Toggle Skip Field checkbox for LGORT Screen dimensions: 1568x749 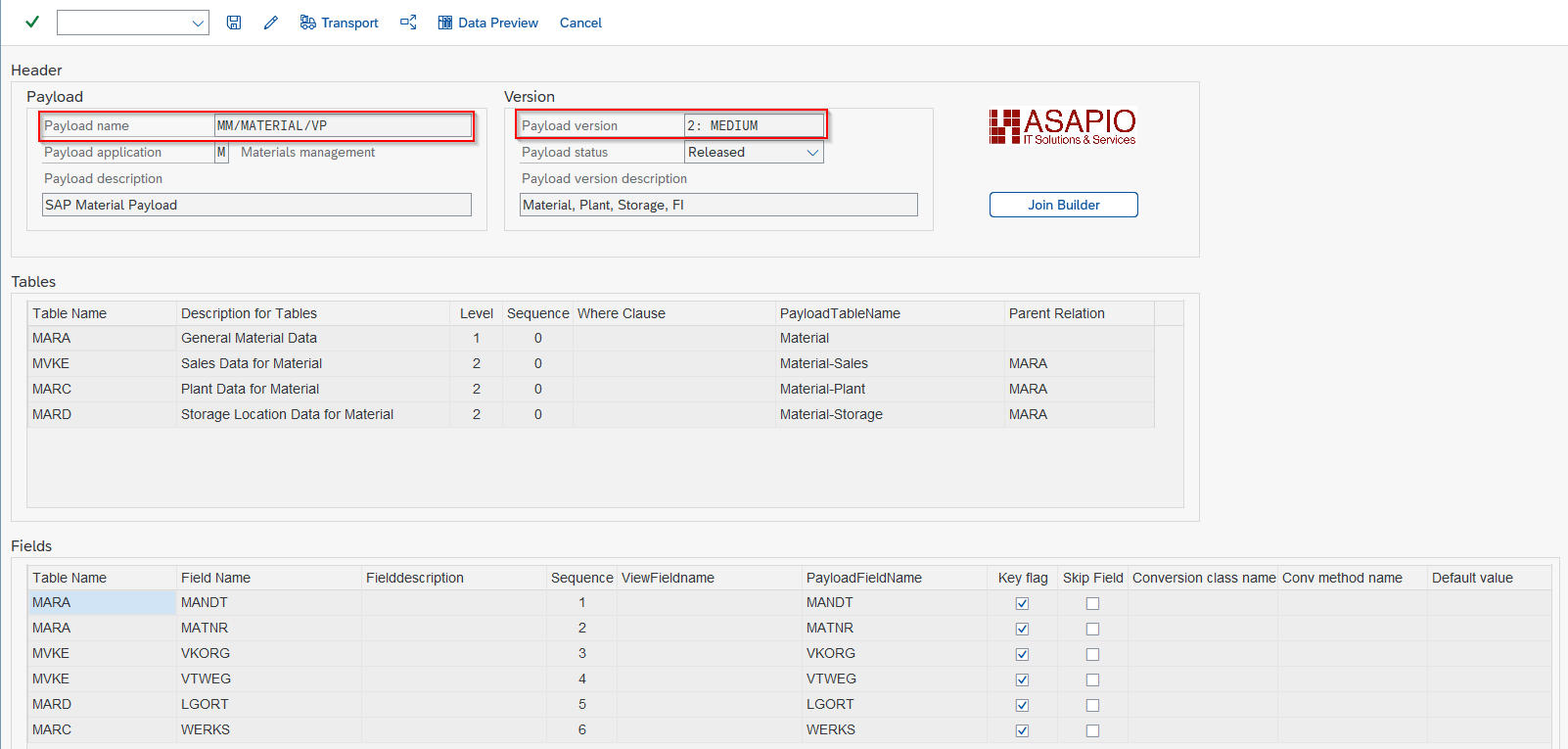pyautogui.click(x=1092, y=705)
